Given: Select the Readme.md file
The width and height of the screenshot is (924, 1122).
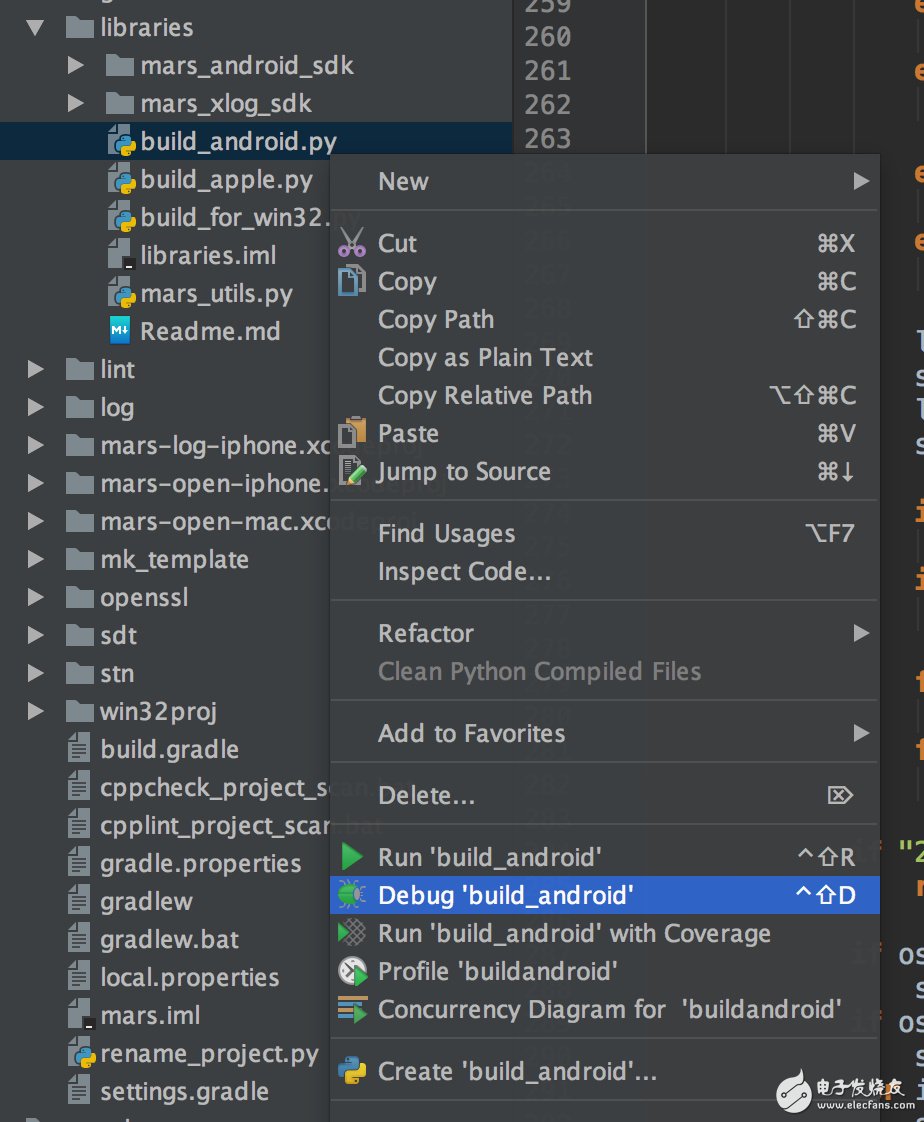Looking at the screenshot, I should tap(210, 331).
